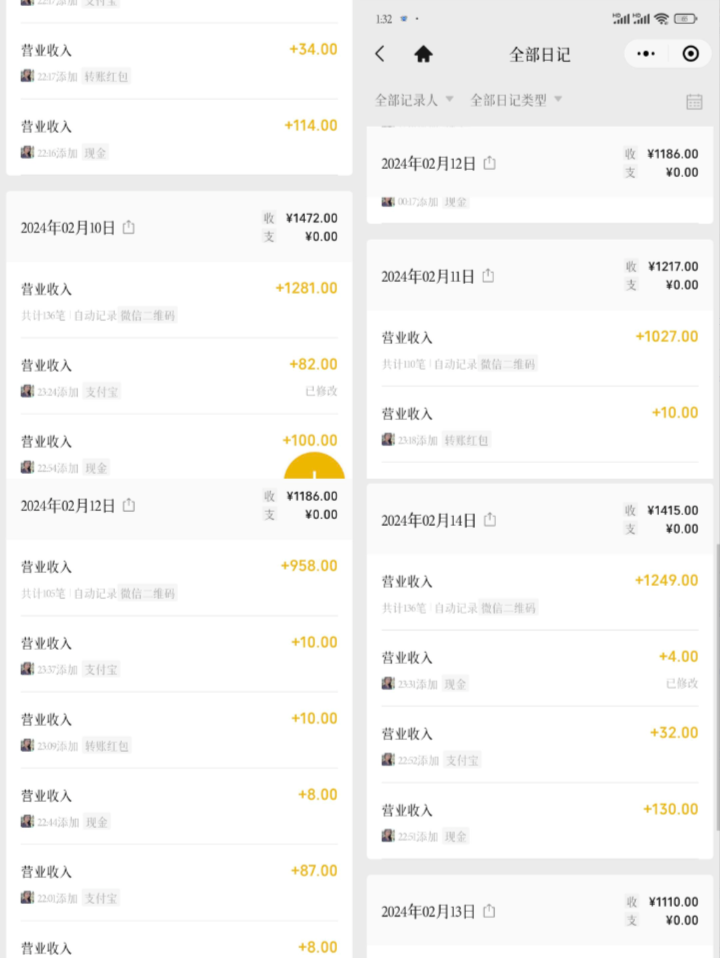The image size is (720, 958).
Task: Open the +1027.00 微信二维码 record
Action: [540, 349]
